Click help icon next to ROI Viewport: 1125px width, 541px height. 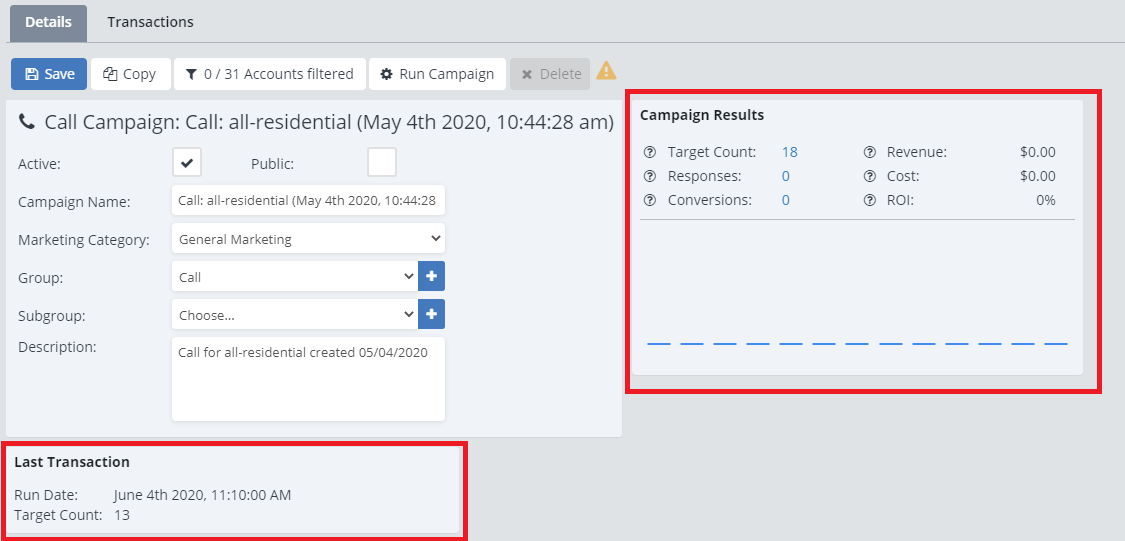(x=869, y=200)
